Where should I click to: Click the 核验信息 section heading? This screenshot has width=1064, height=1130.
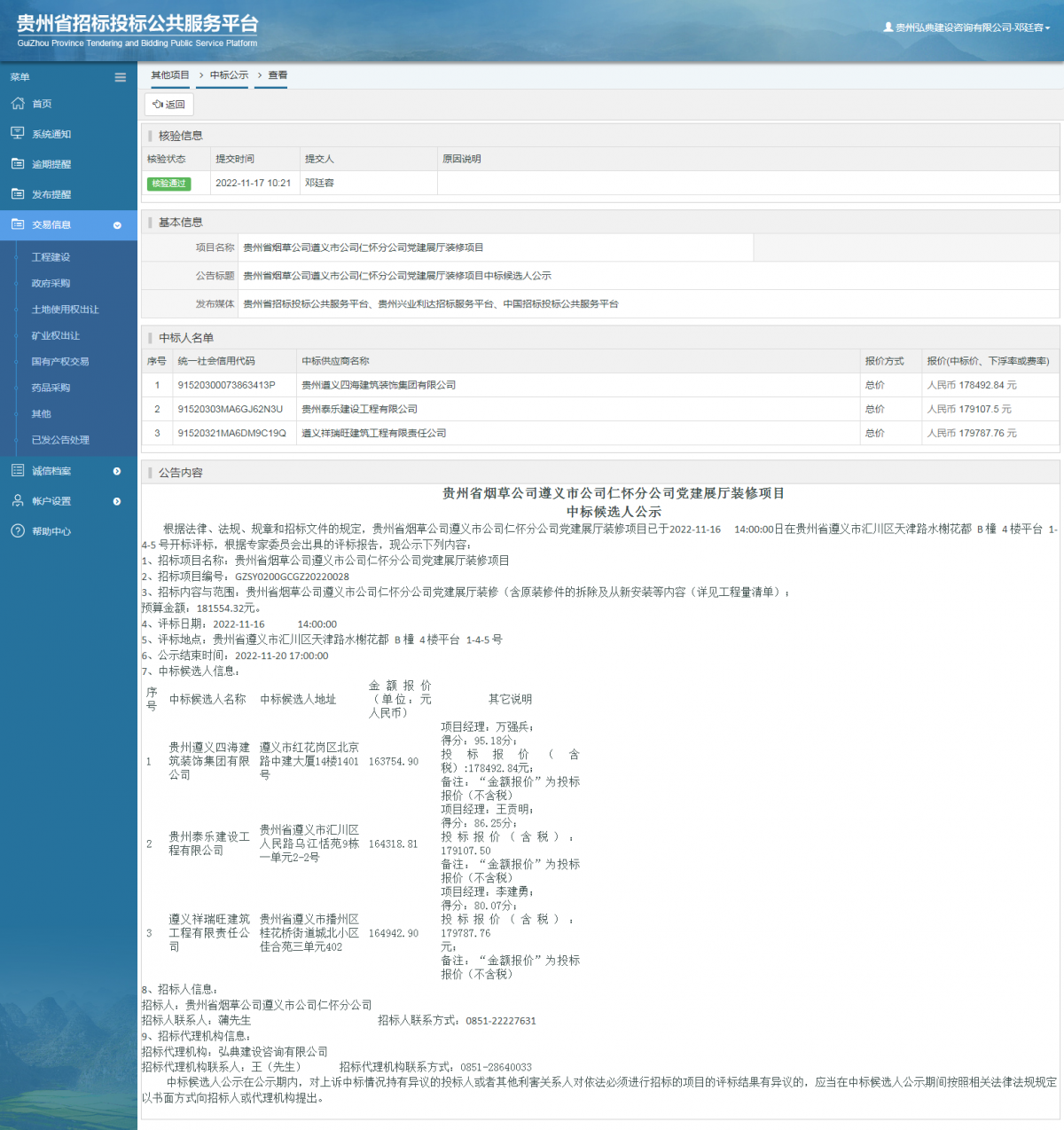(181, 136)
